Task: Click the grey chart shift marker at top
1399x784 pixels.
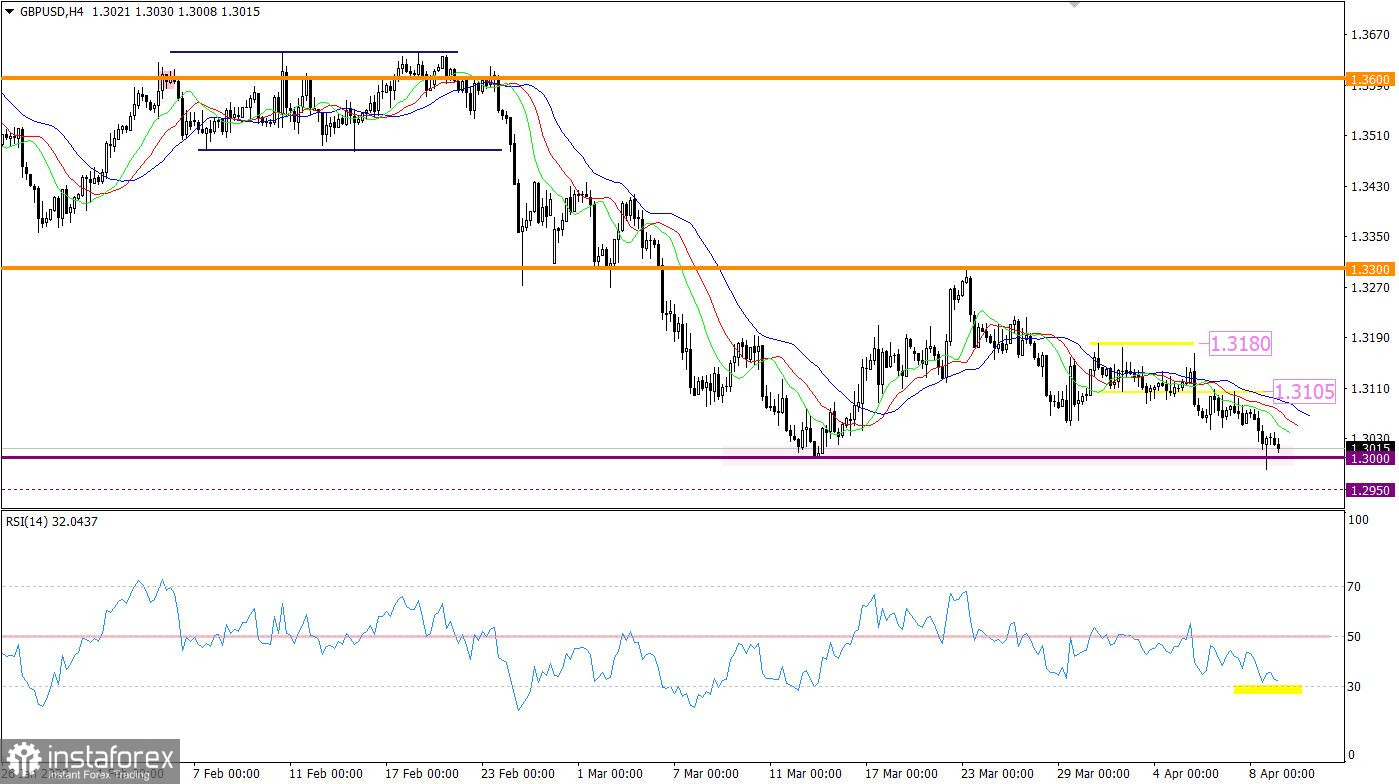Action: click(1075, 5)
